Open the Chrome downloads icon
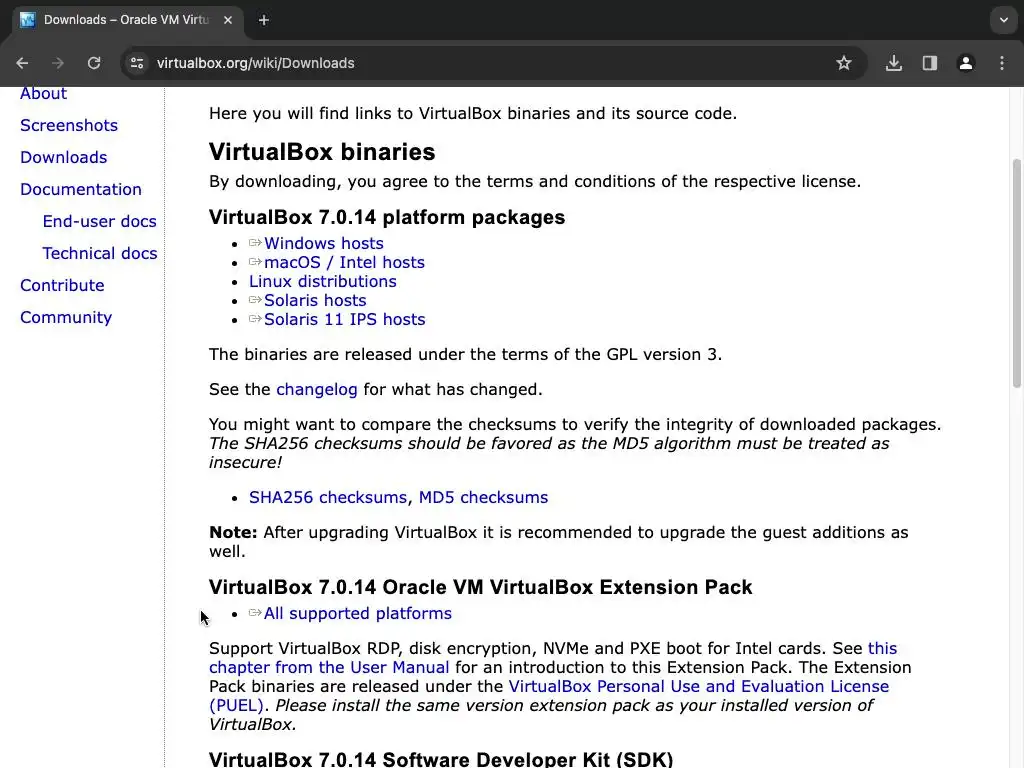Viewport: 1024px width, 768px height. [894, 63]
